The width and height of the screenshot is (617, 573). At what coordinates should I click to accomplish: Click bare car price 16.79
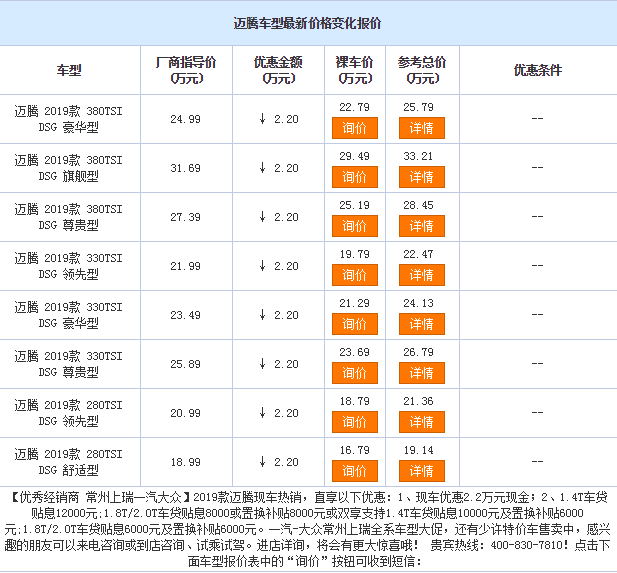355,450
